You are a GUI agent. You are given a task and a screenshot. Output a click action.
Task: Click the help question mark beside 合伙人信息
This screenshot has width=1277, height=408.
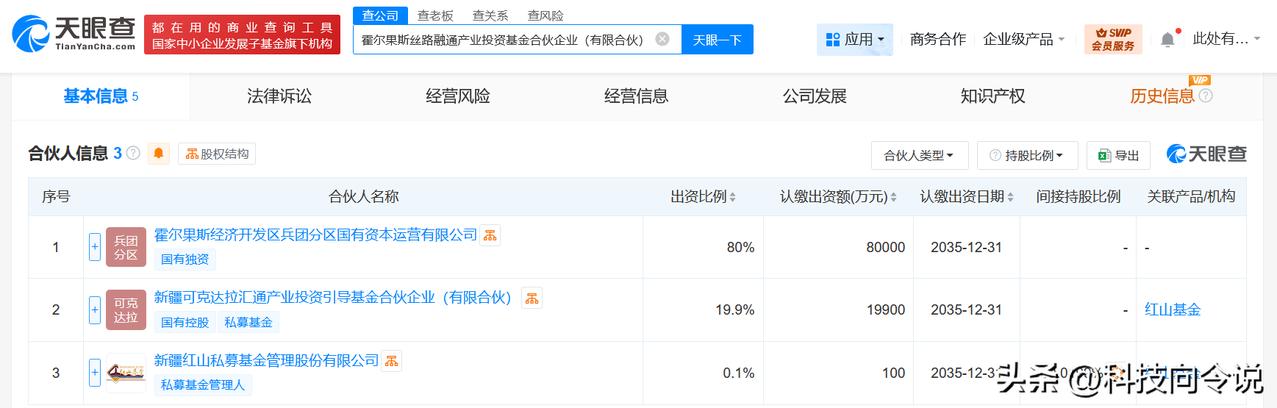click(x=133, y=154)
